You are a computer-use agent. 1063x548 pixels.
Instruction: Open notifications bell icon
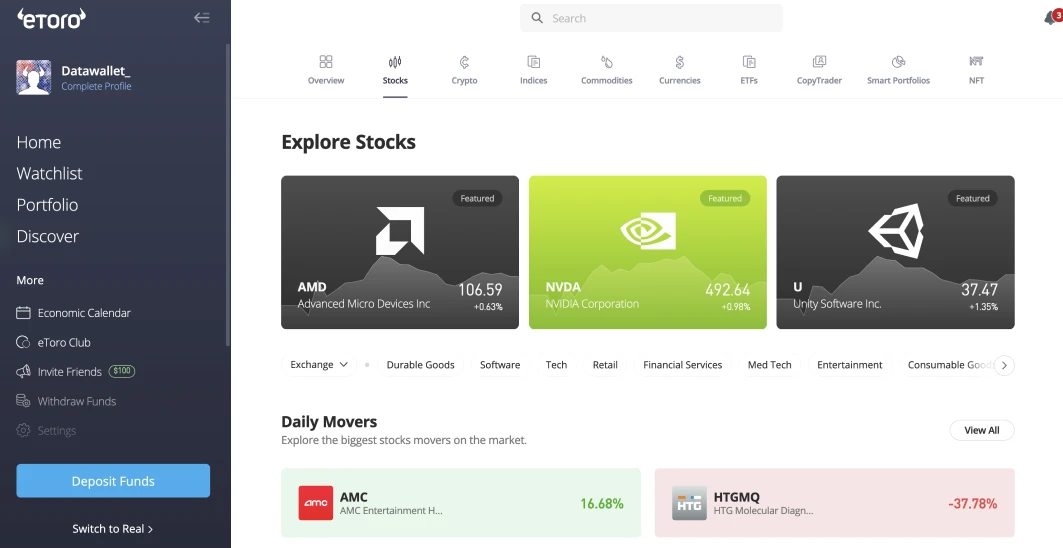click(1052, 18)
